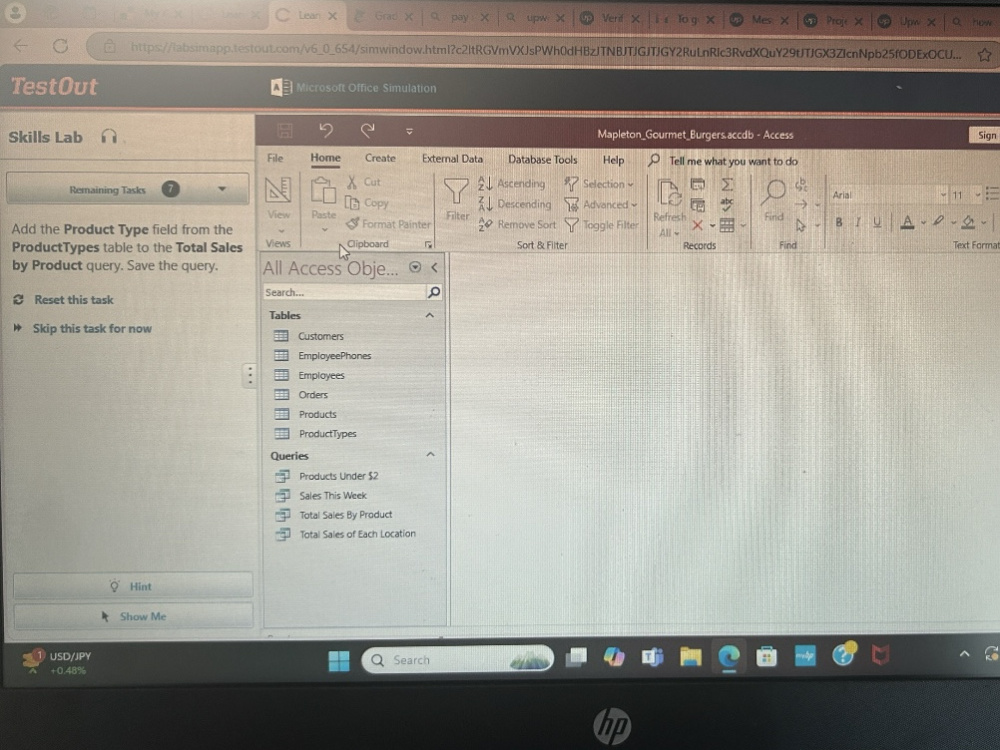This screenshot has height=750, width=1000.
Task: Click the Undo arrow in Access title bar
Action: (326, 131)
